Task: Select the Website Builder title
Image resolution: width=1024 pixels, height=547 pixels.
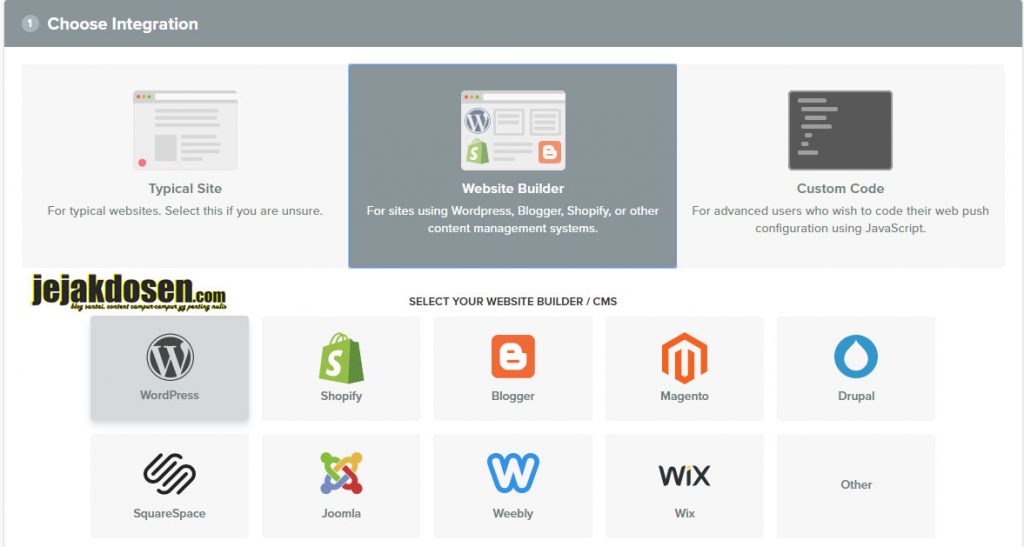Action: click(513, 189)
